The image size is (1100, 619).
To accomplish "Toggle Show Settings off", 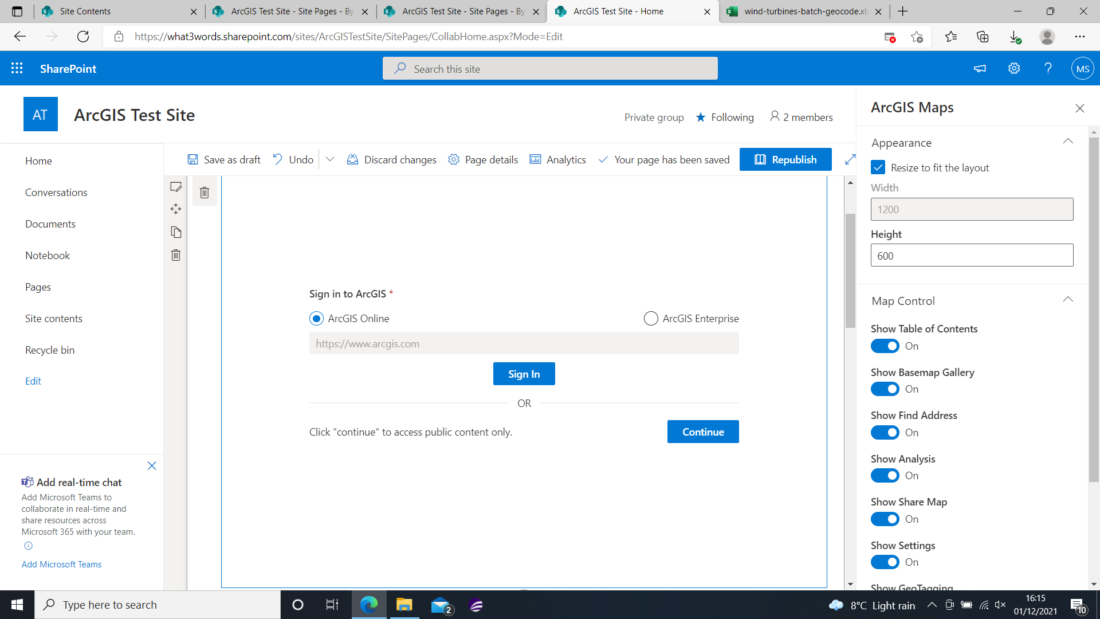I will pos(885,562).
